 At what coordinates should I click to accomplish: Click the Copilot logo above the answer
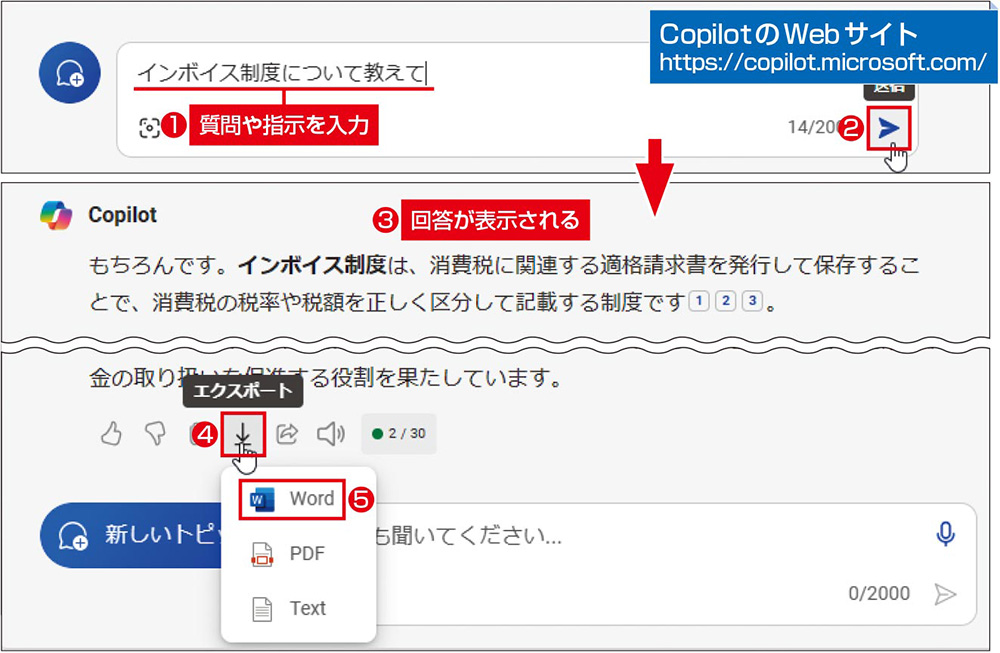[x=57, y=215]
